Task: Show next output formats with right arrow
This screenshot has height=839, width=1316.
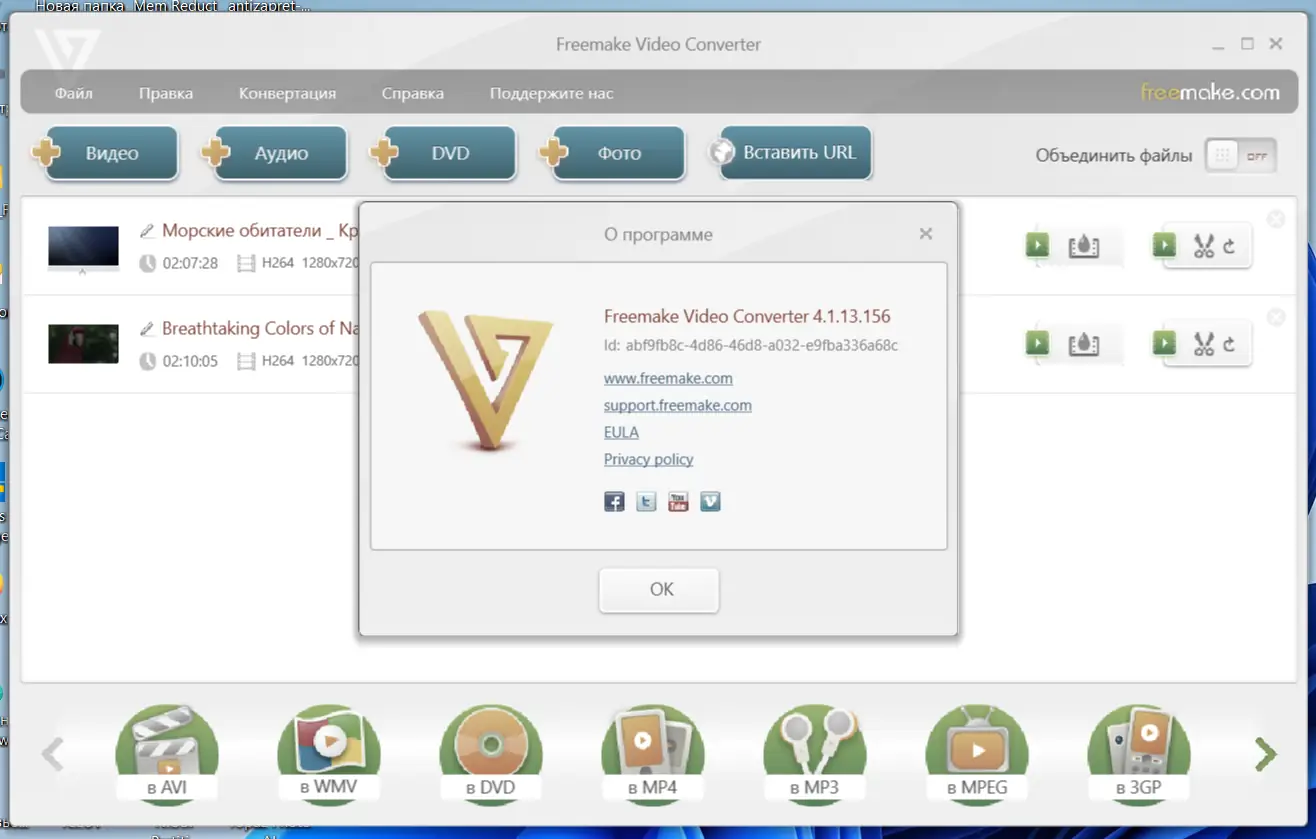Action: click(1265, 755)
